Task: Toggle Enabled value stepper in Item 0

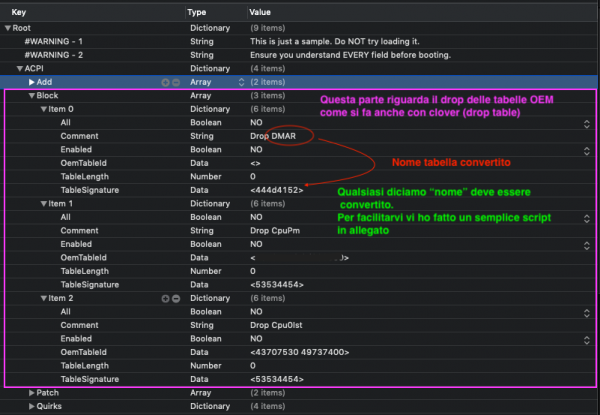Action: (x=587, y=151)
